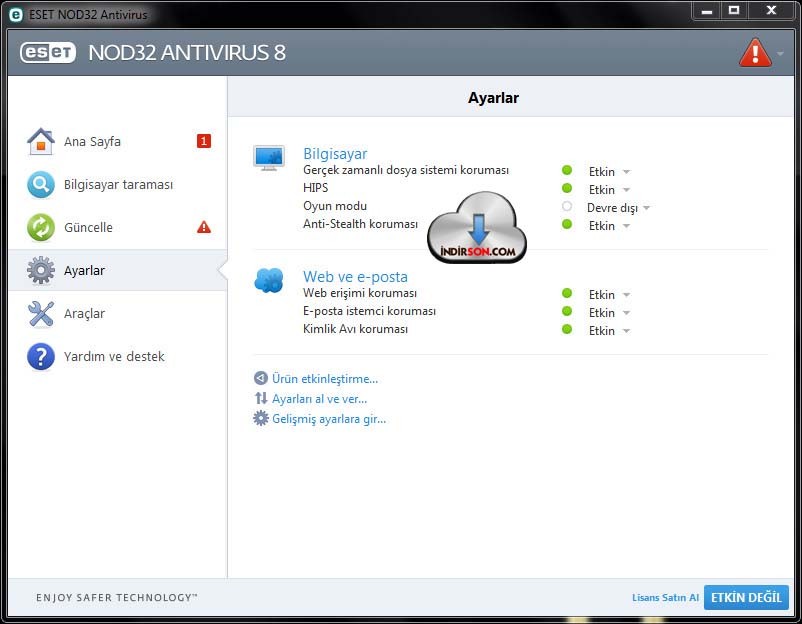The height and width of the screenshot is (624, 802).
Task: Open the Web ve e-posta heading link
Action: point(355,276)
